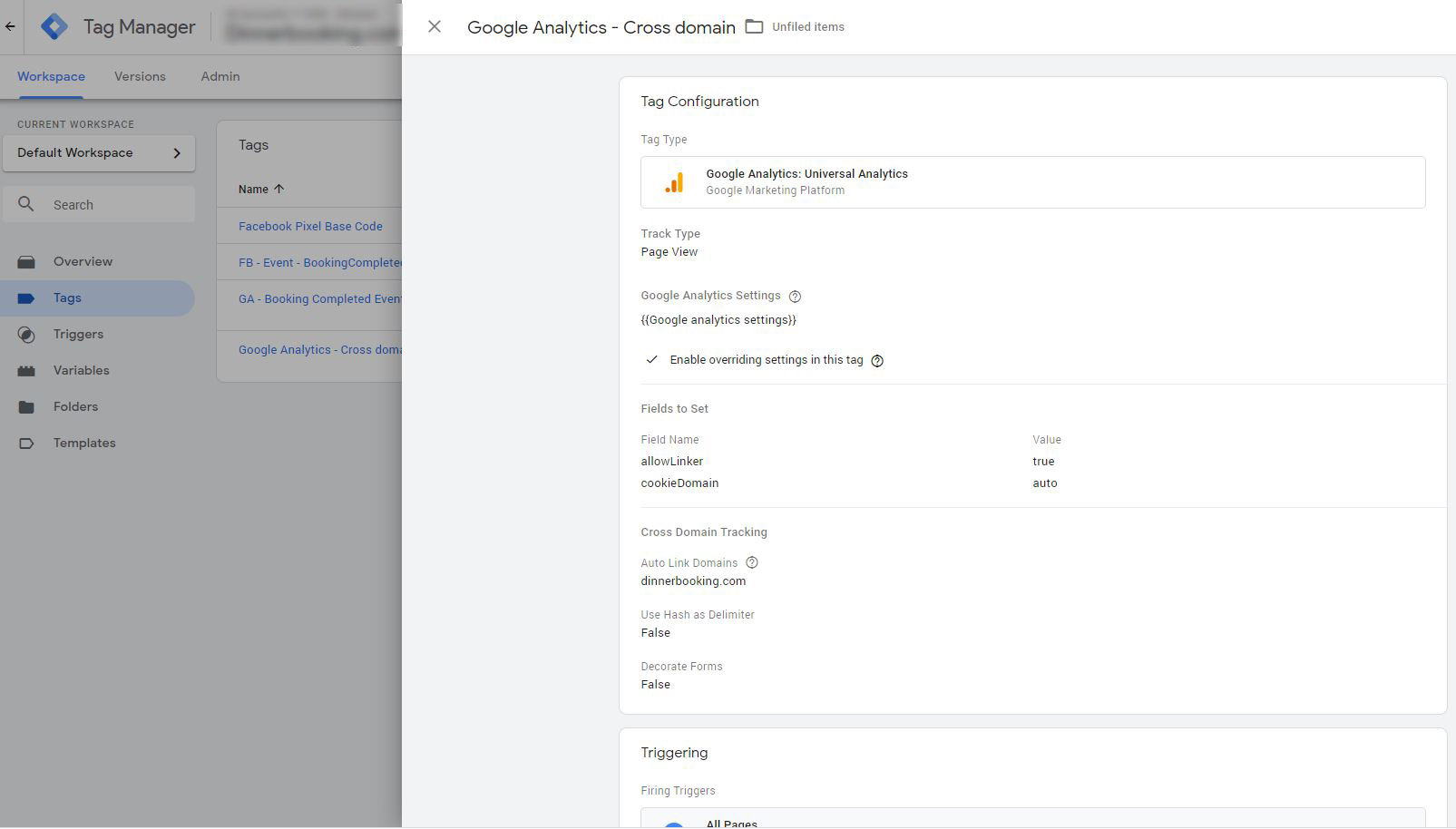Click the cookieDomain value auto

pos(1045,483)
